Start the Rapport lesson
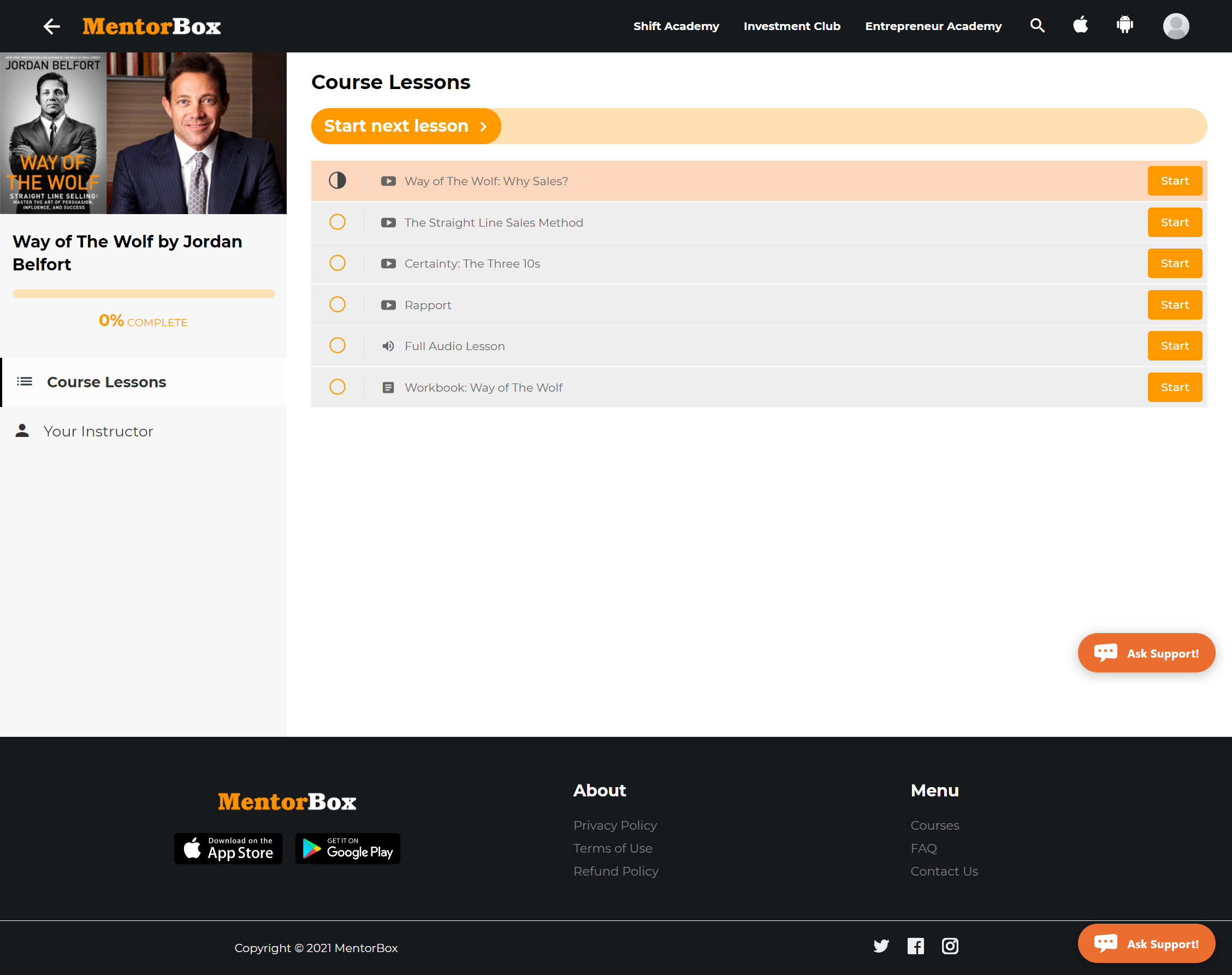 (x=1174, y=305)
